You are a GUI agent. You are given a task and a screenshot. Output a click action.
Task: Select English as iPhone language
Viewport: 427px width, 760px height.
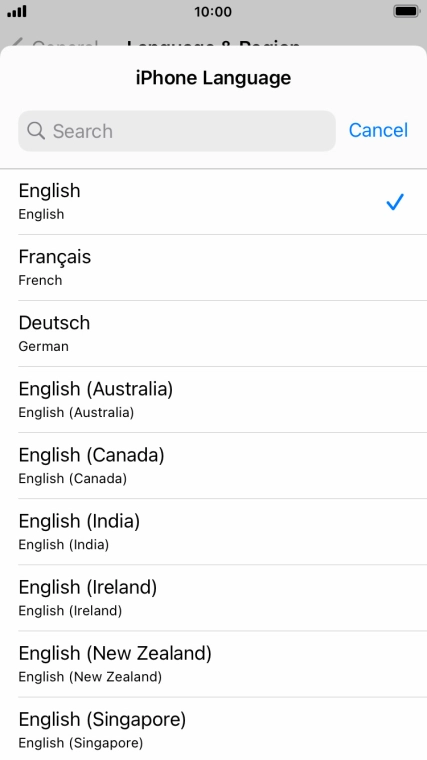point(213,202)
